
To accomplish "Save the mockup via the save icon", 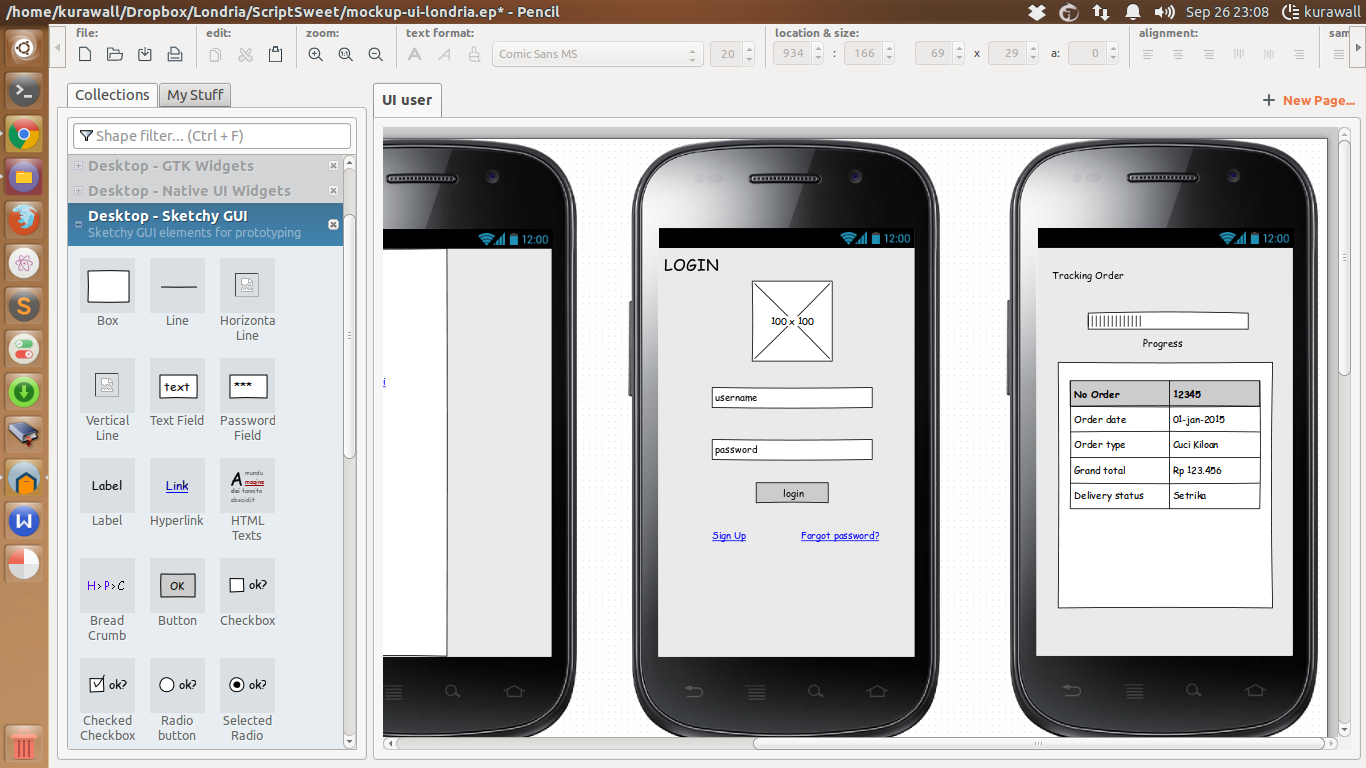I will tap(145, 54).
